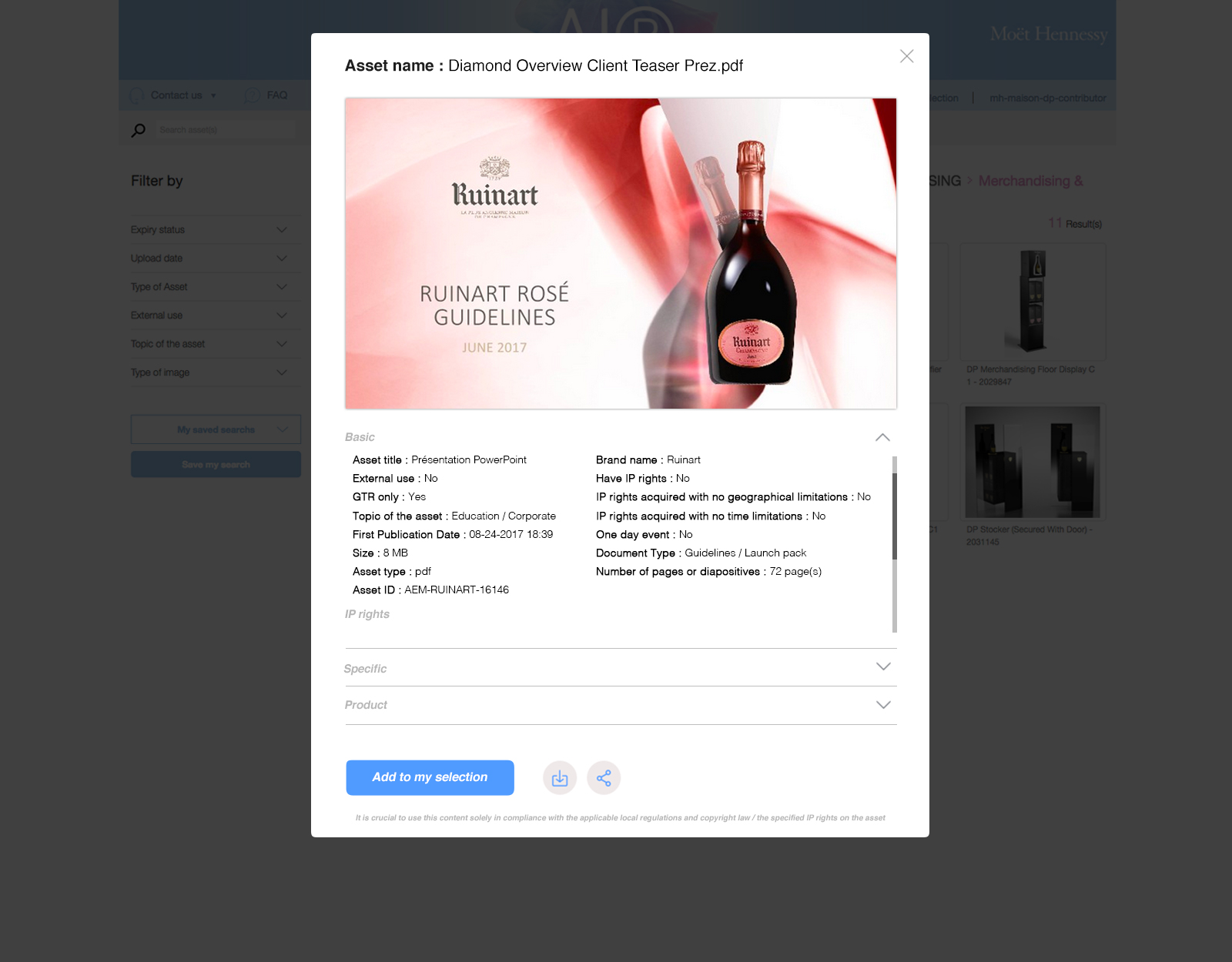Click the download asset icon
Viewport: 1232px width, 962px height.
tap(560, 778)
